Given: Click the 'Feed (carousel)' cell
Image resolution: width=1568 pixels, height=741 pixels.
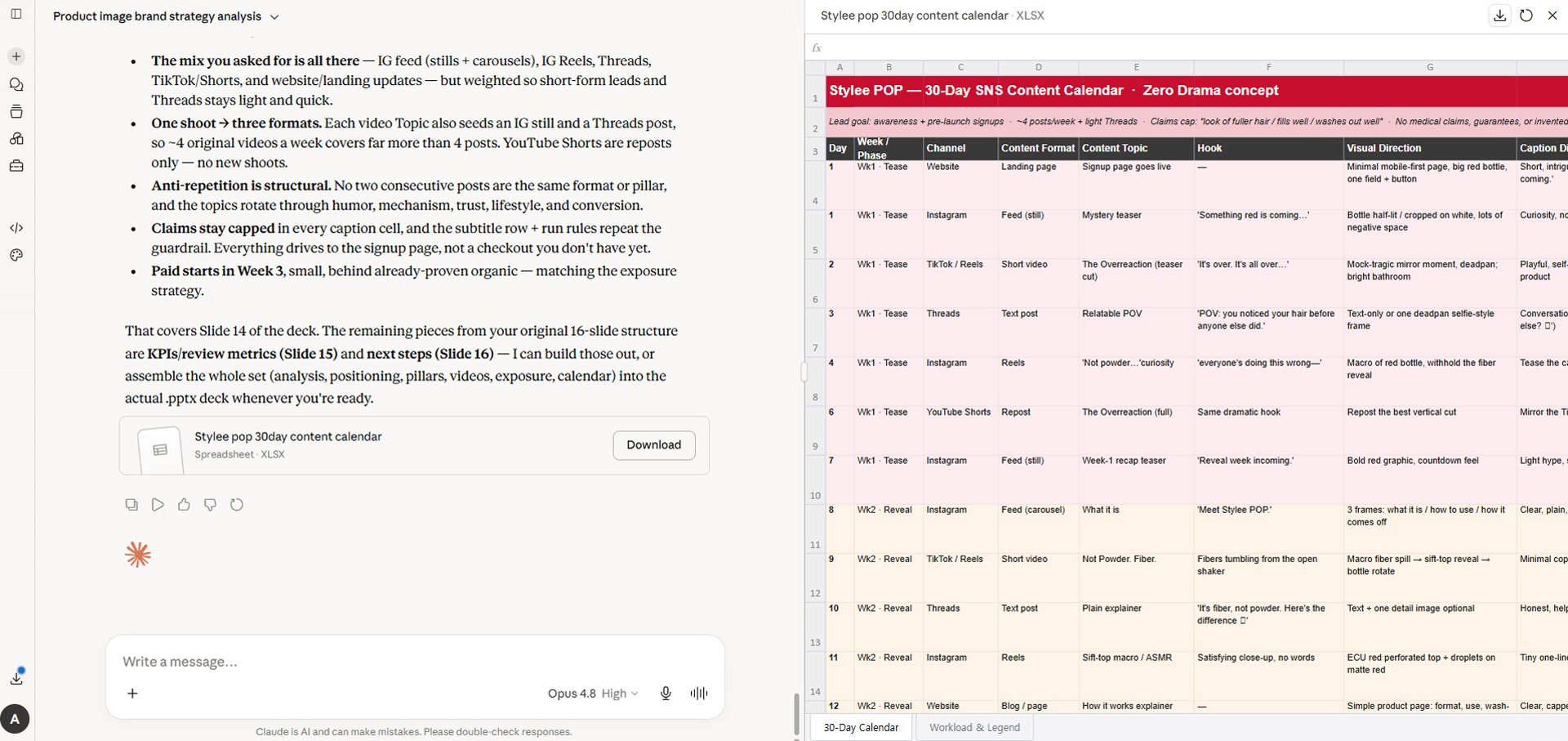Looking at the screenshot, I should tap(1038, 529).
